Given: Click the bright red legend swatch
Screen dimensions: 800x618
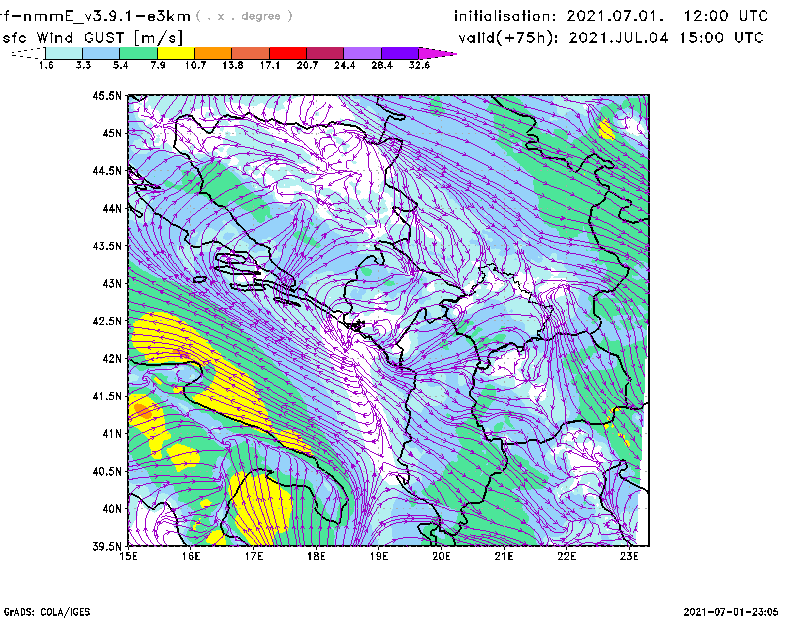Looking at the screenshot, I should [x=288, y=53].
